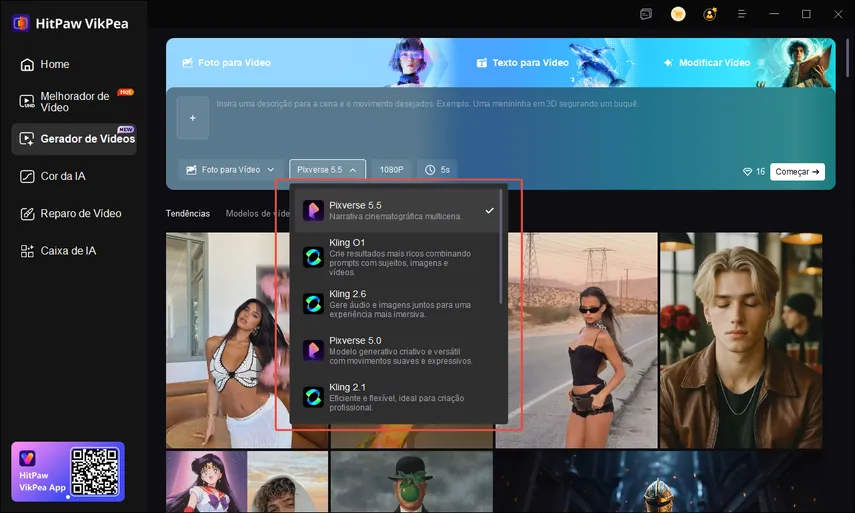This screenshot has width=855, height=513.
Task: Click the diamond credits icon showing 16
Action: (x=748, y=172)
